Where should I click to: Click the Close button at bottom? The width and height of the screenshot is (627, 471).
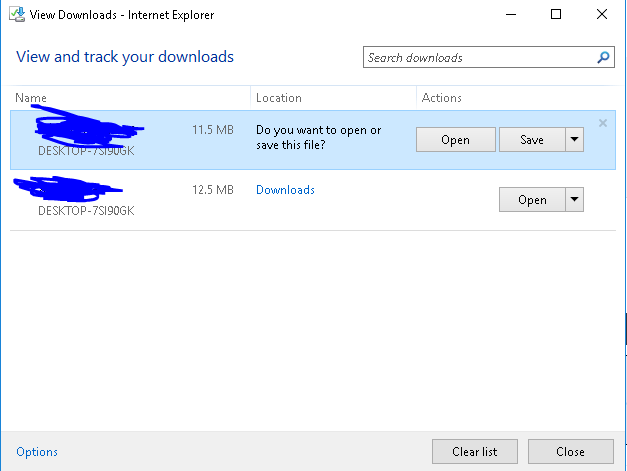pos(571,452)
